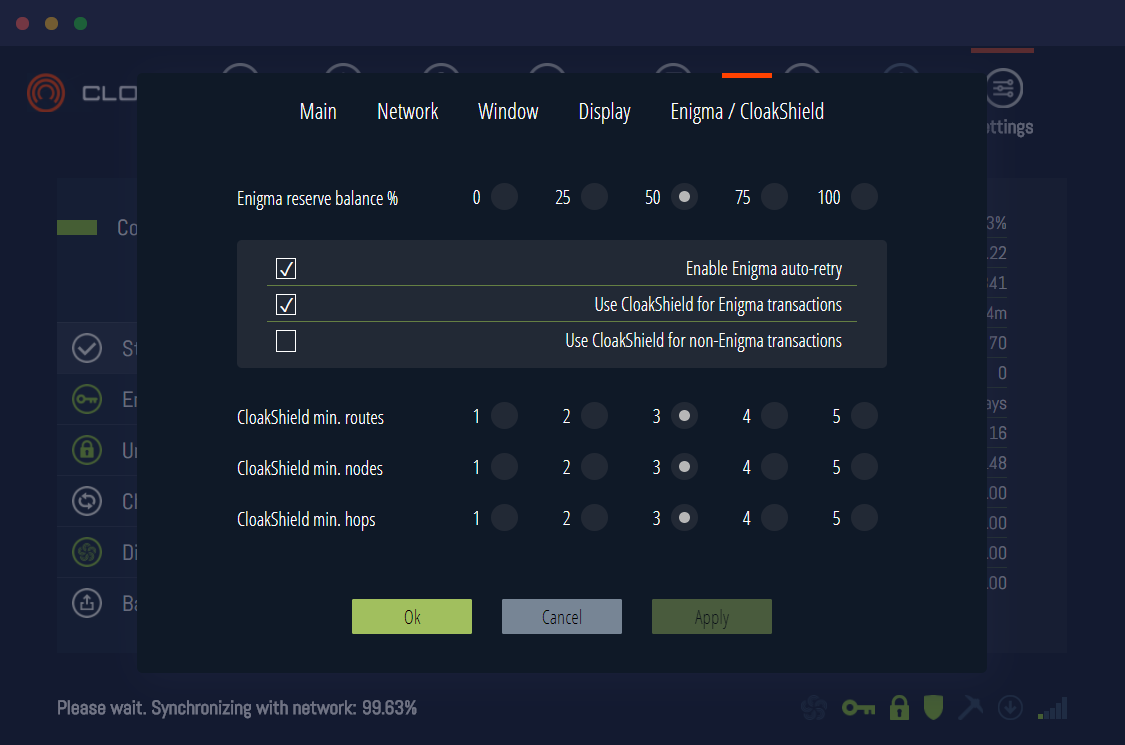Set Enigma reserve balance to 25
The image size is (1125, 745).
594,197
